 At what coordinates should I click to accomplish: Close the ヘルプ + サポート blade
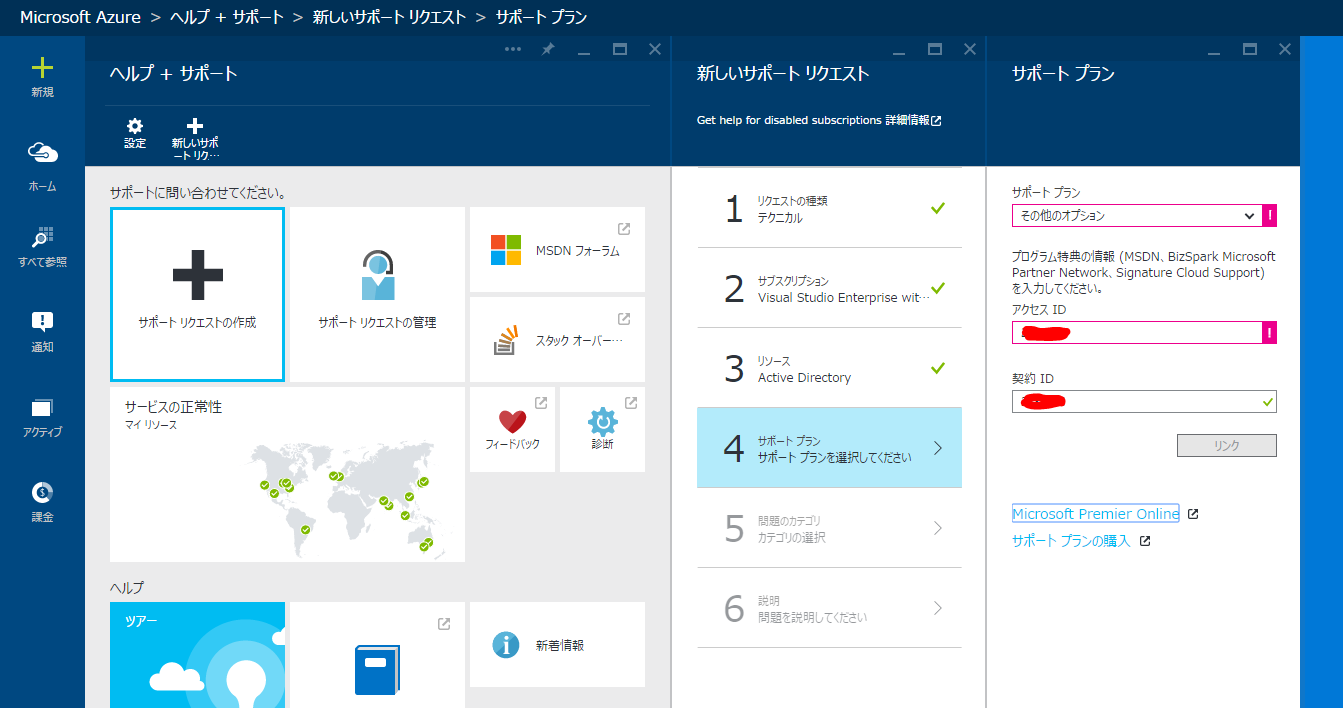[x=655, y=49]
